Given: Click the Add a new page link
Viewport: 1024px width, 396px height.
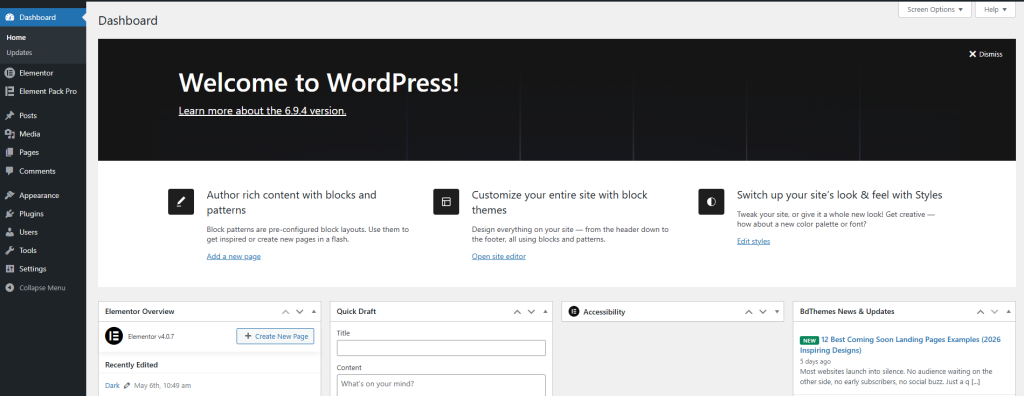Looking at the screenshot, I should 234,256.
